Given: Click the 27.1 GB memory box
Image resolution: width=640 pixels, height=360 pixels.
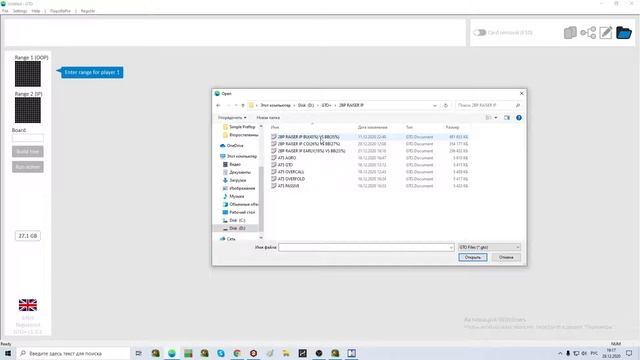Looking at the screenshot, I should [28, 236].
